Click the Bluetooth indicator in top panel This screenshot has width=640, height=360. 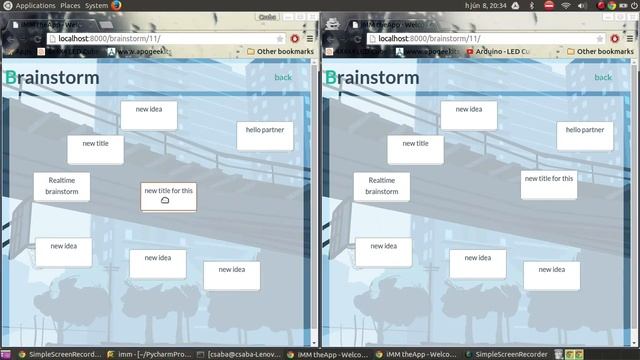click(531, 5)
